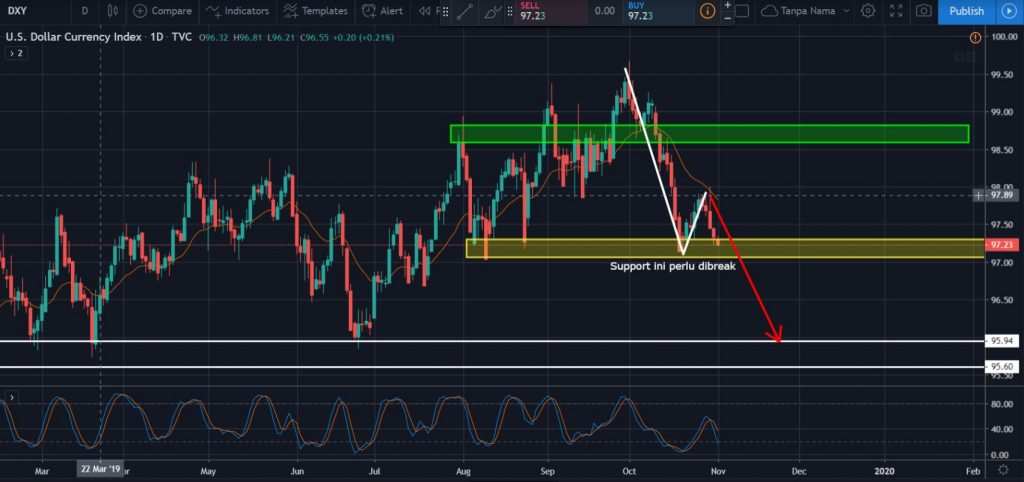Screen dimensions: 1024x482
Task: Click the Sep label on time axis
Action: (548, 470)
